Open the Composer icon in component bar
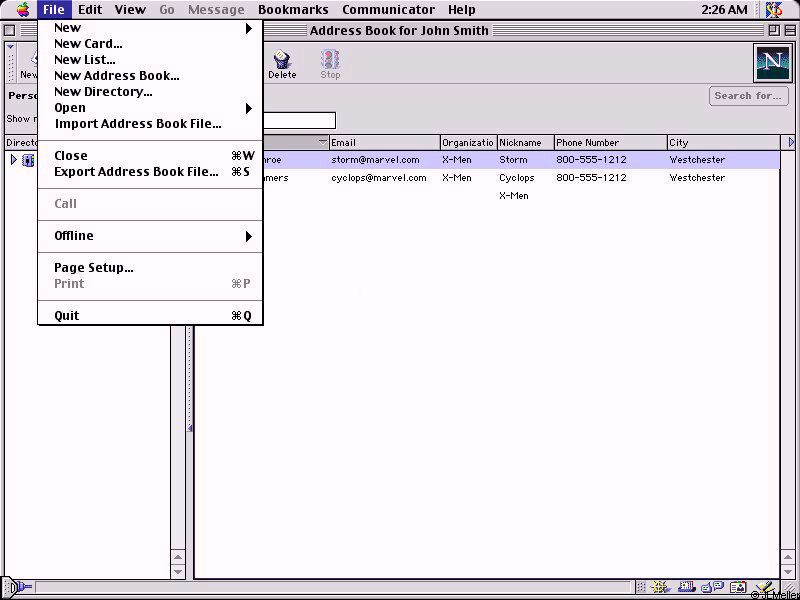This screenshot has height=600, width=800. [x=762, y=588]
